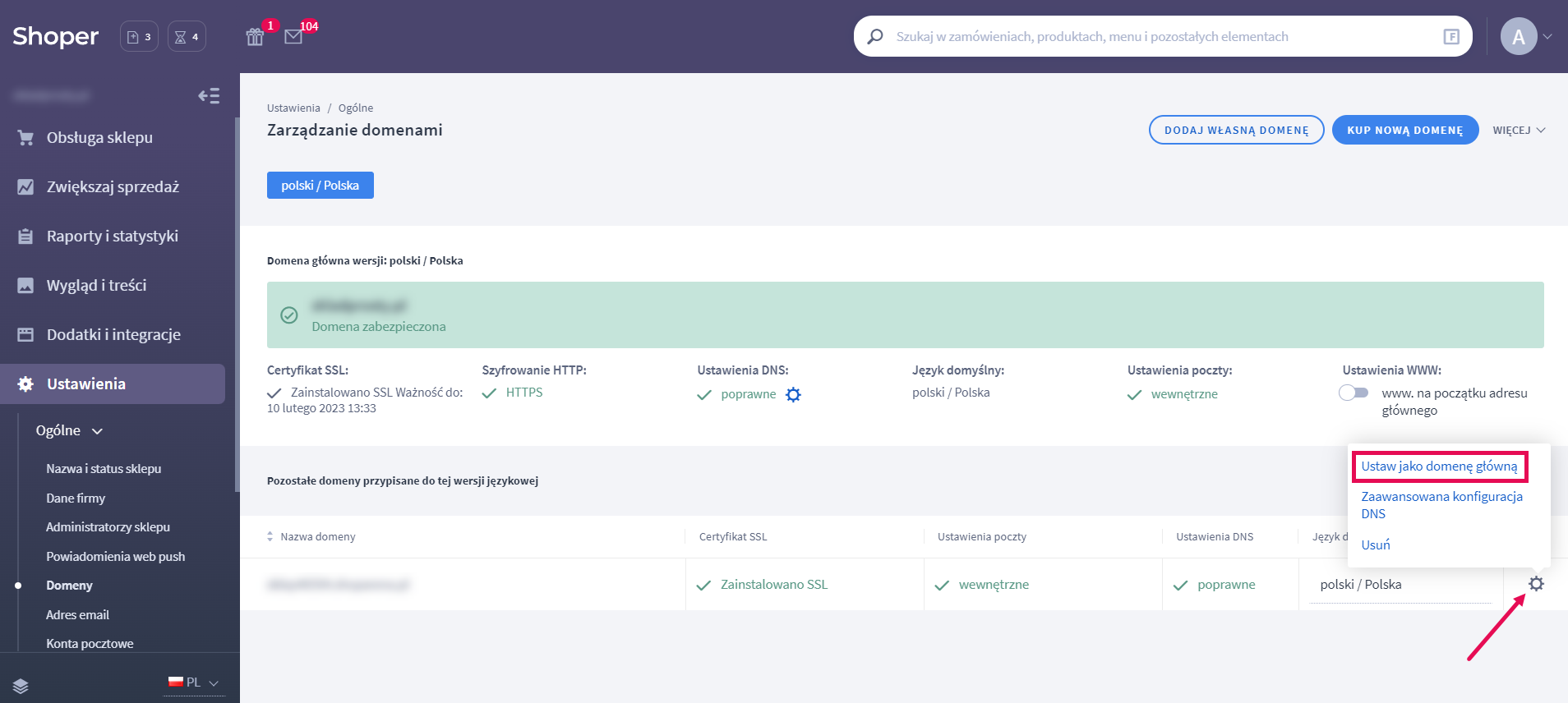Screen dimensions: 1568x703
Task: Open DNS settings gear next to poprawne
Action: click(x=793, y=394)
